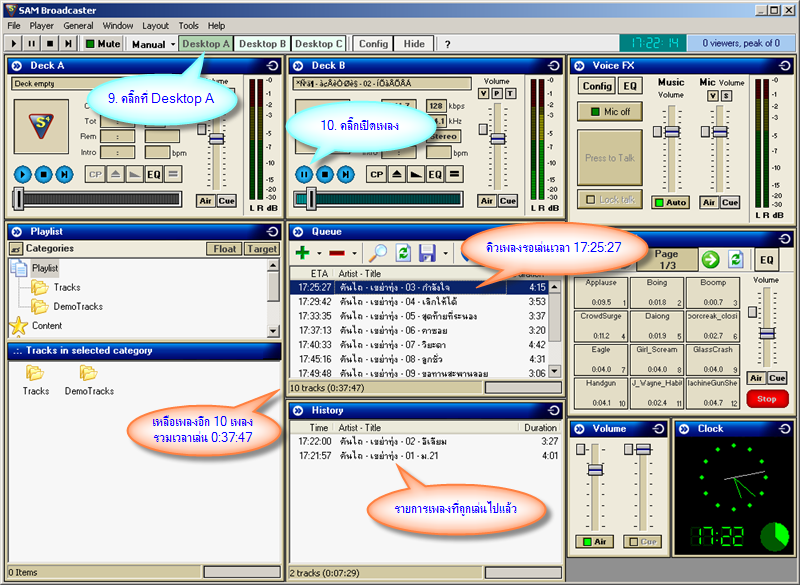Select the Tracks folder in category tree
The width and height of the screenshot is (800, 585).
(x=67, y=287)
